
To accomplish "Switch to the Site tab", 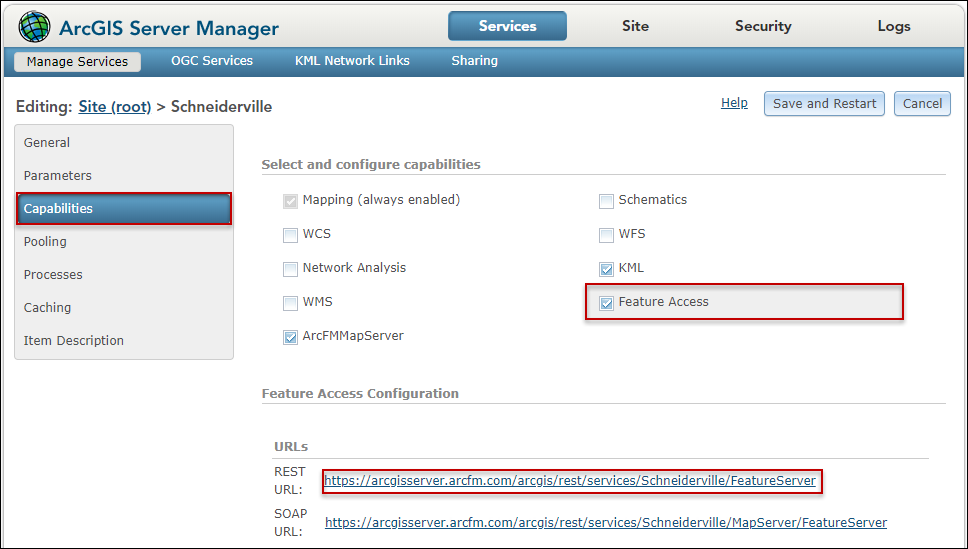I will [635, 26].
